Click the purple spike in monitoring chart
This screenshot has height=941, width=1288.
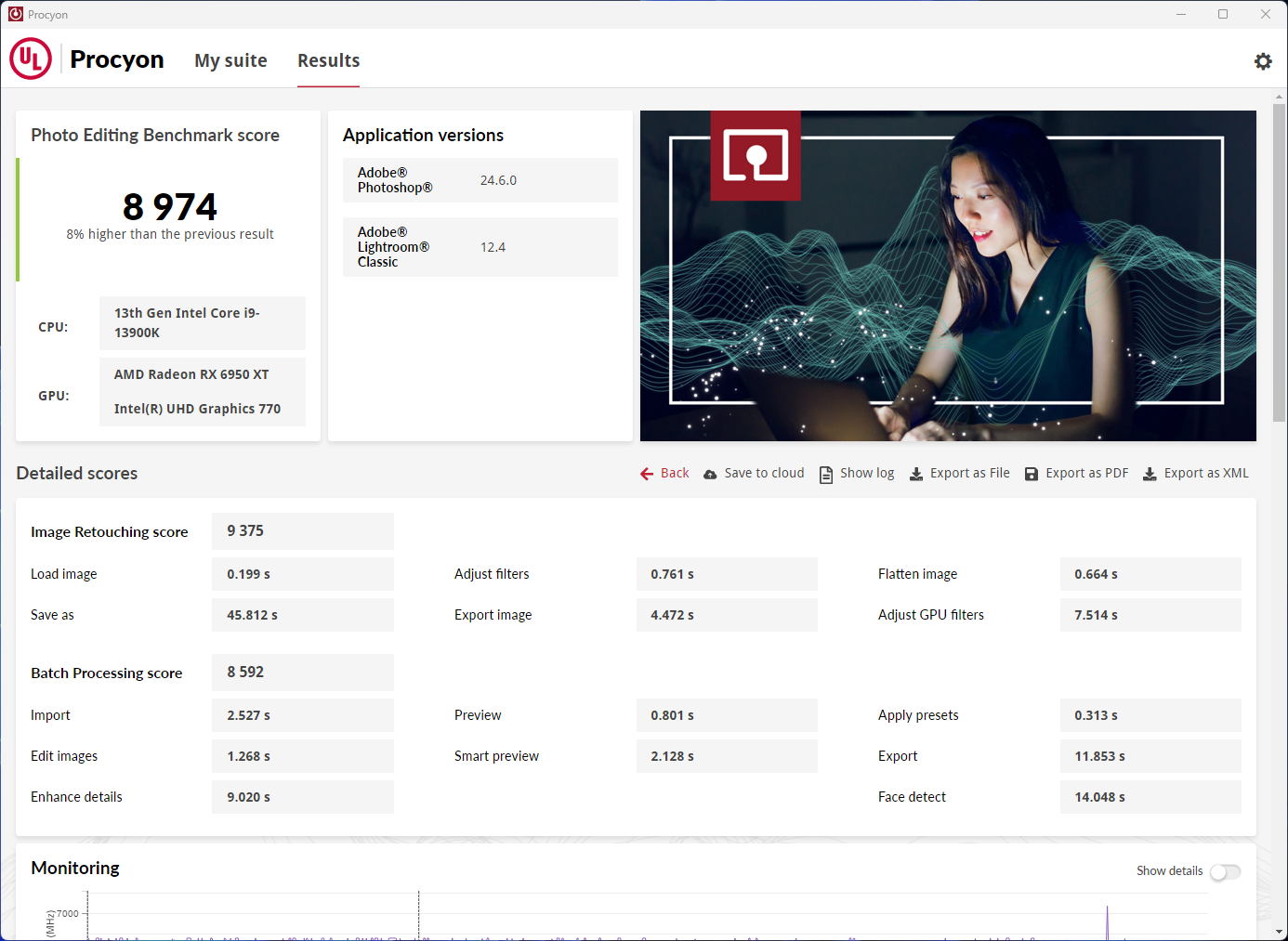coord(1107,923)
